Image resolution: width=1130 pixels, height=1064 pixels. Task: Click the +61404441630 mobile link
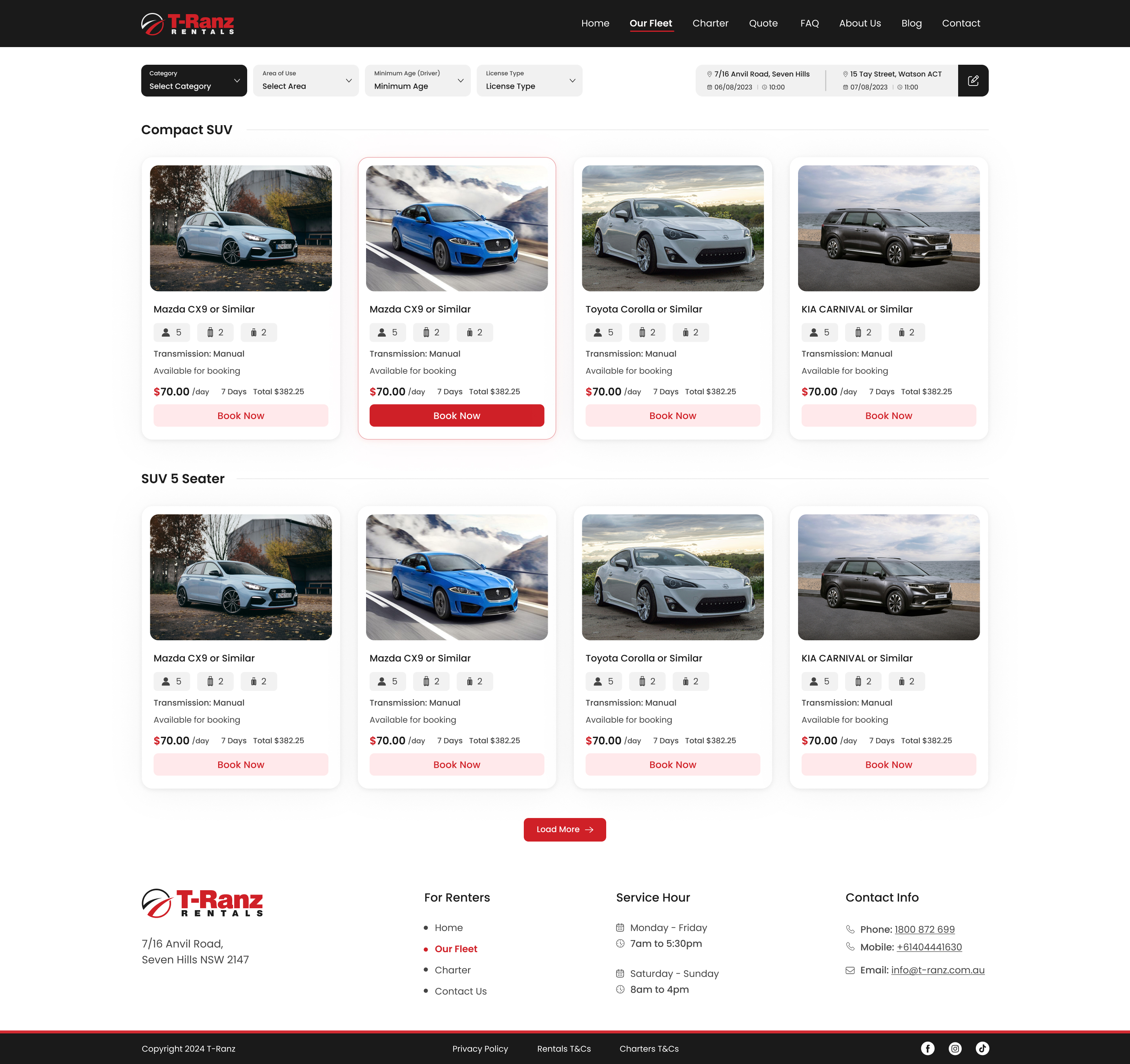click(x=929, y=947)
